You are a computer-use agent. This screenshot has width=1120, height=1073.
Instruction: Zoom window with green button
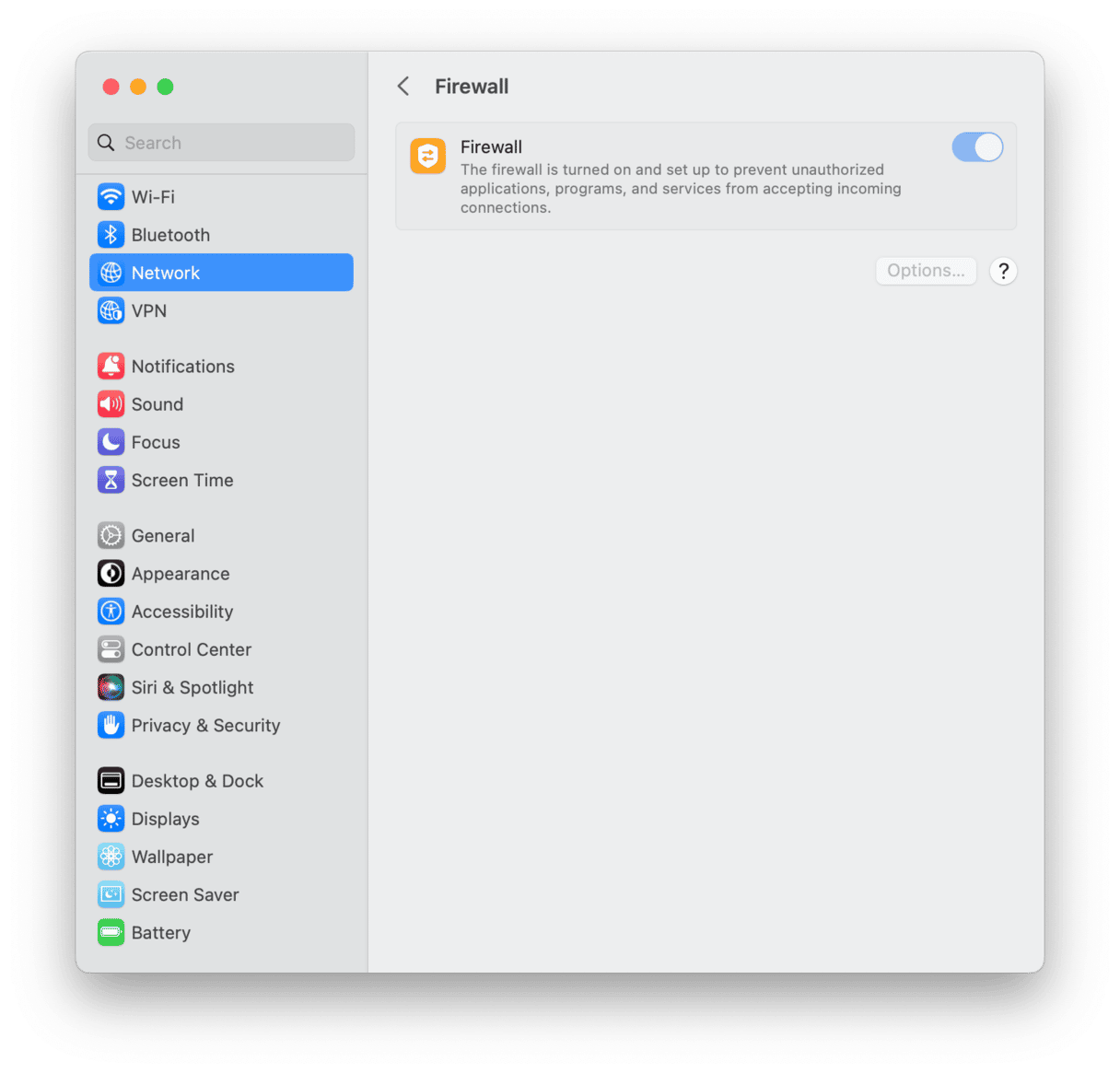165,87
